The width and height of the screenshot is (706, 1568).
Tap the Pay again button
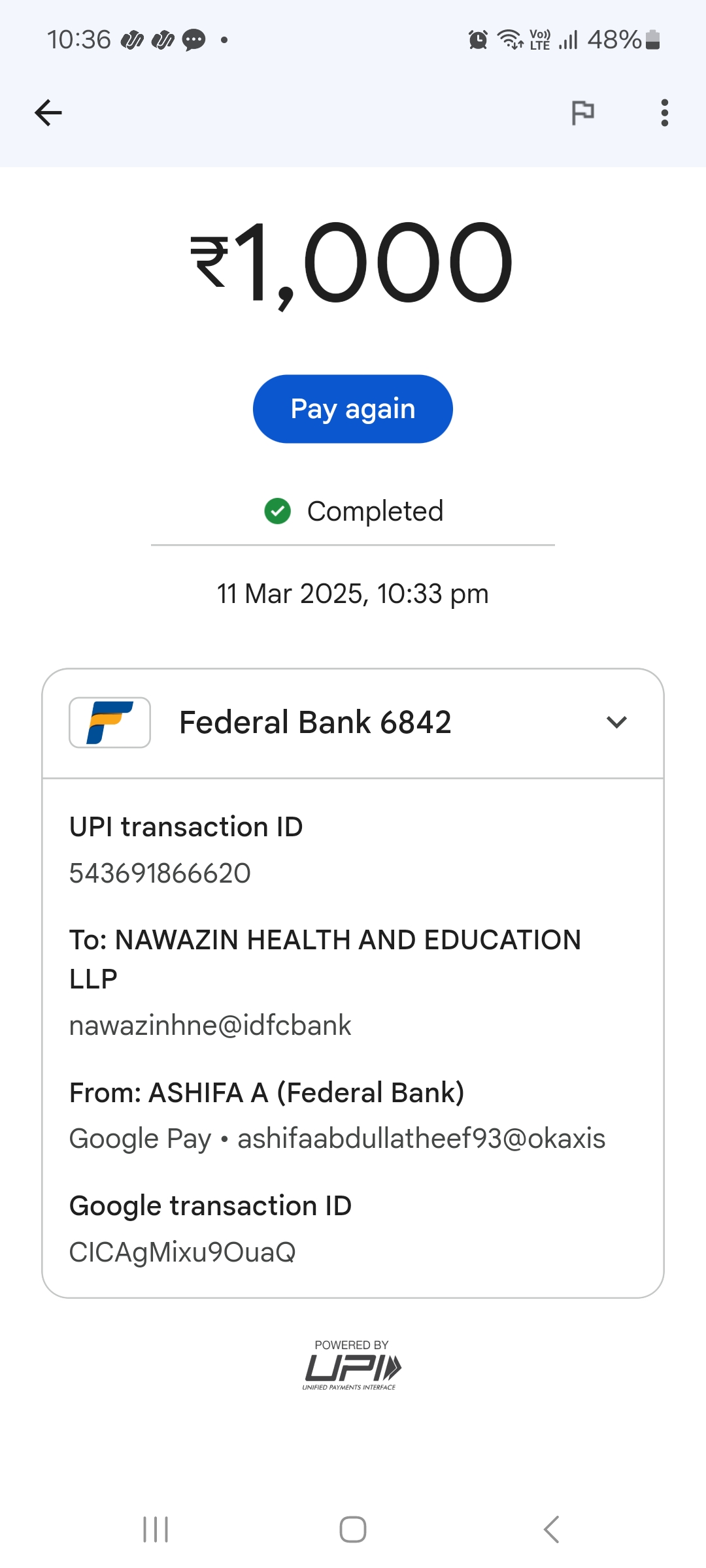point(352,409)
